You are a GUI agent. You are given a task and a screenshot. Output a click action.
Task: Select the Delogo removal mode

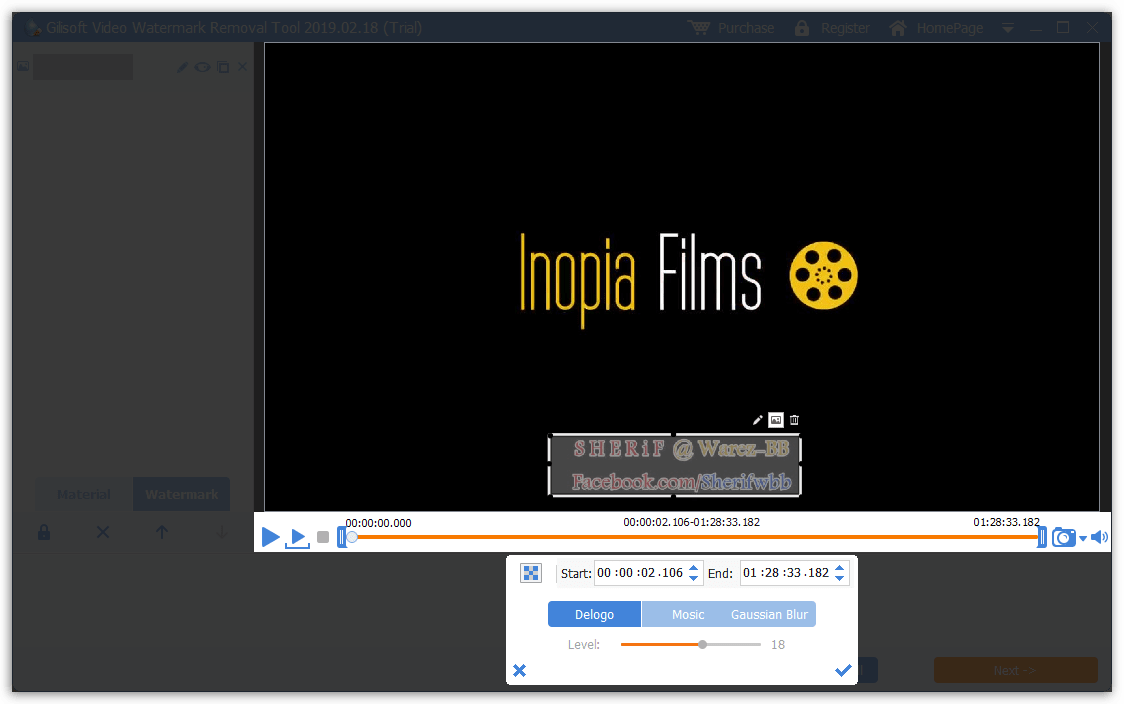[x=594, y=614]
